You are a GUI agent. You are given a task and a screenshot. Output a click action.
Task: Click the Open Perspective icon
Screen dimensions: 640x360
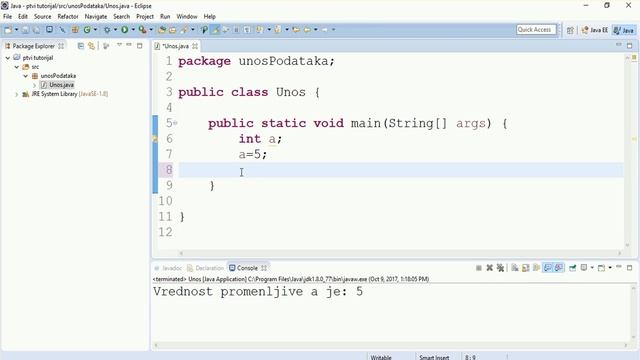570,30
